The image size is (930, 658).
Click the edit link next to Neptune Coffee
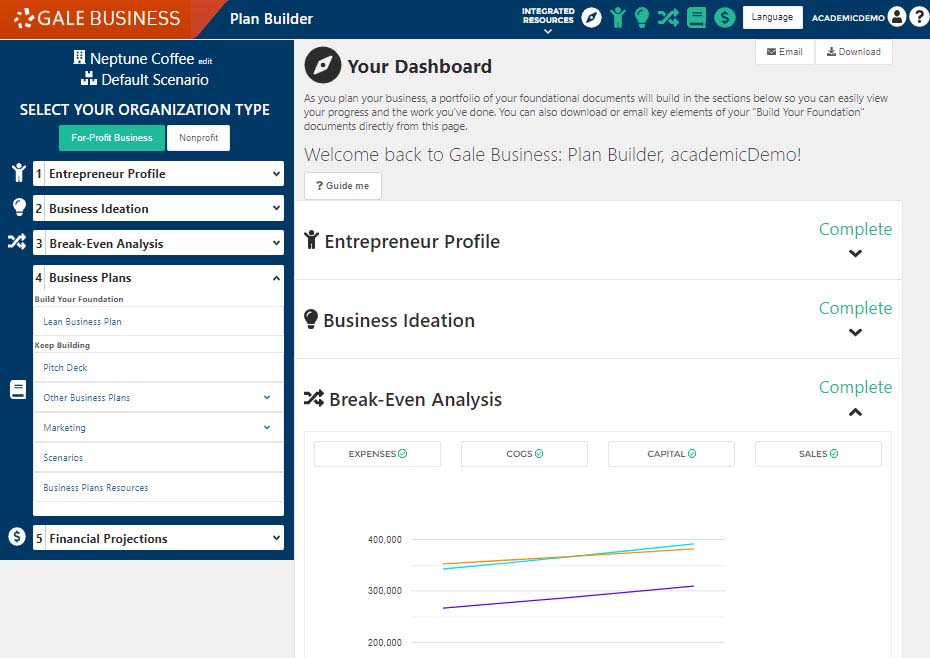[205, 61]
